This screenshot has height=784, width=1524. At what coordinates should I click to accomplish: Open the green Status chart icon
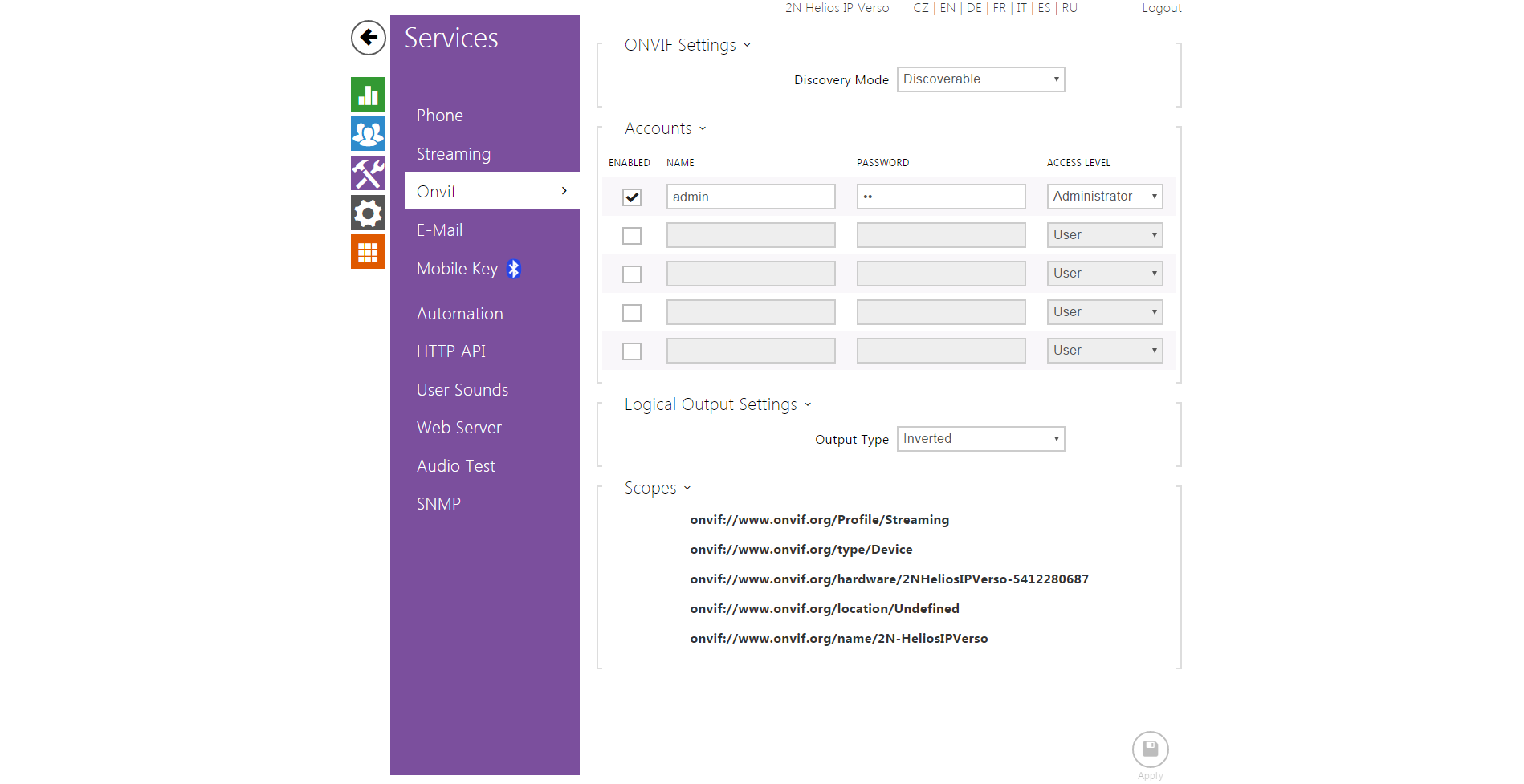pyautogui.click(x=368, y=95)
